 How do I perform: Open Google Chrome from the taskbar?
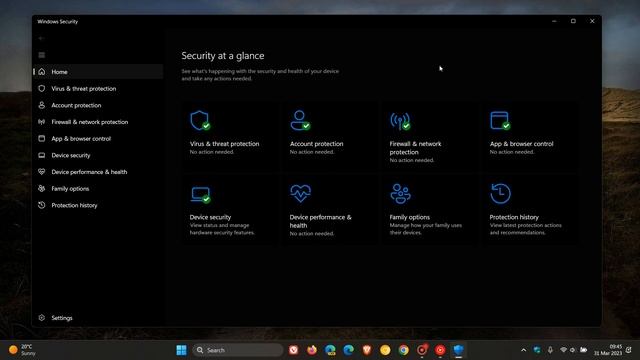(403, 350)
